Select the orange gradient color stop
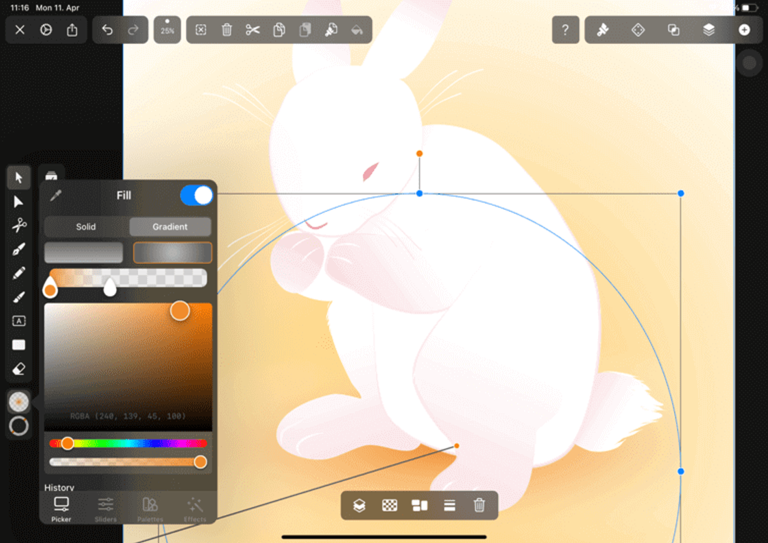This screenshot has width=768, height=543. pos(49,288)
